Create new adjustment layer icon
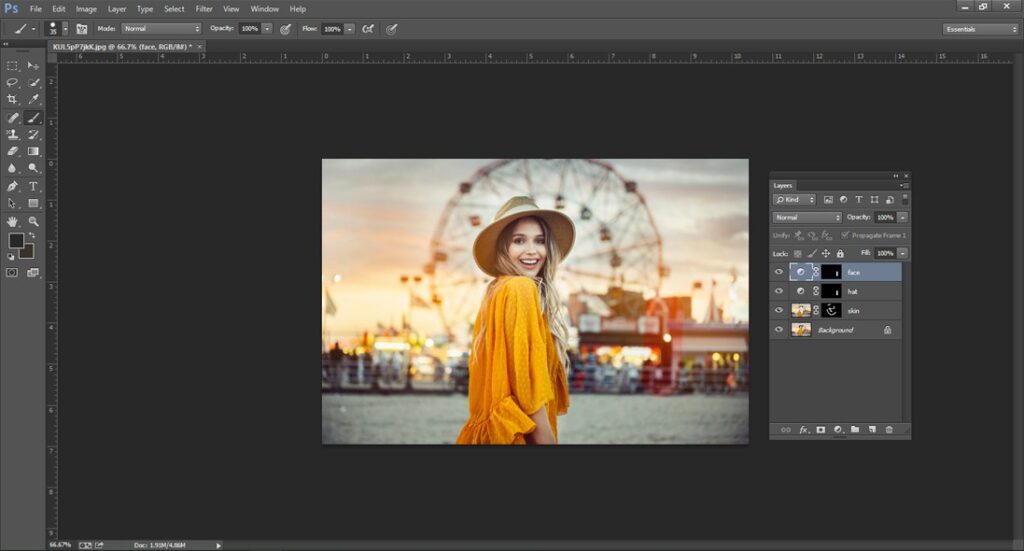Screen dimensions: 1024x551 [838, 430]
